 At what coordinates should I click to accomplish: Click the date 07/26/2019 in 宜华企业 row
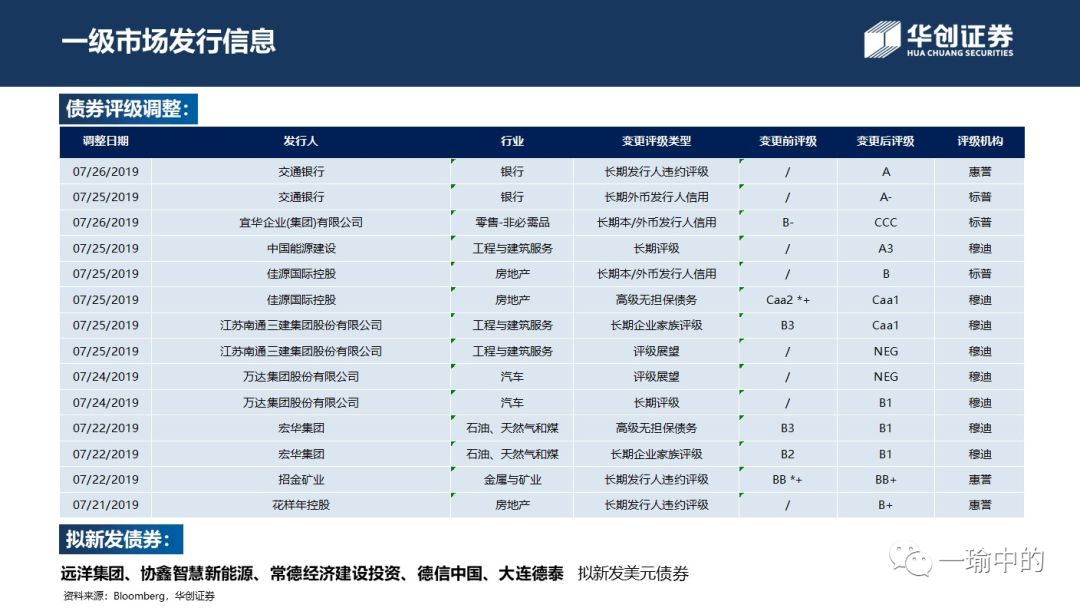point(105,222)
